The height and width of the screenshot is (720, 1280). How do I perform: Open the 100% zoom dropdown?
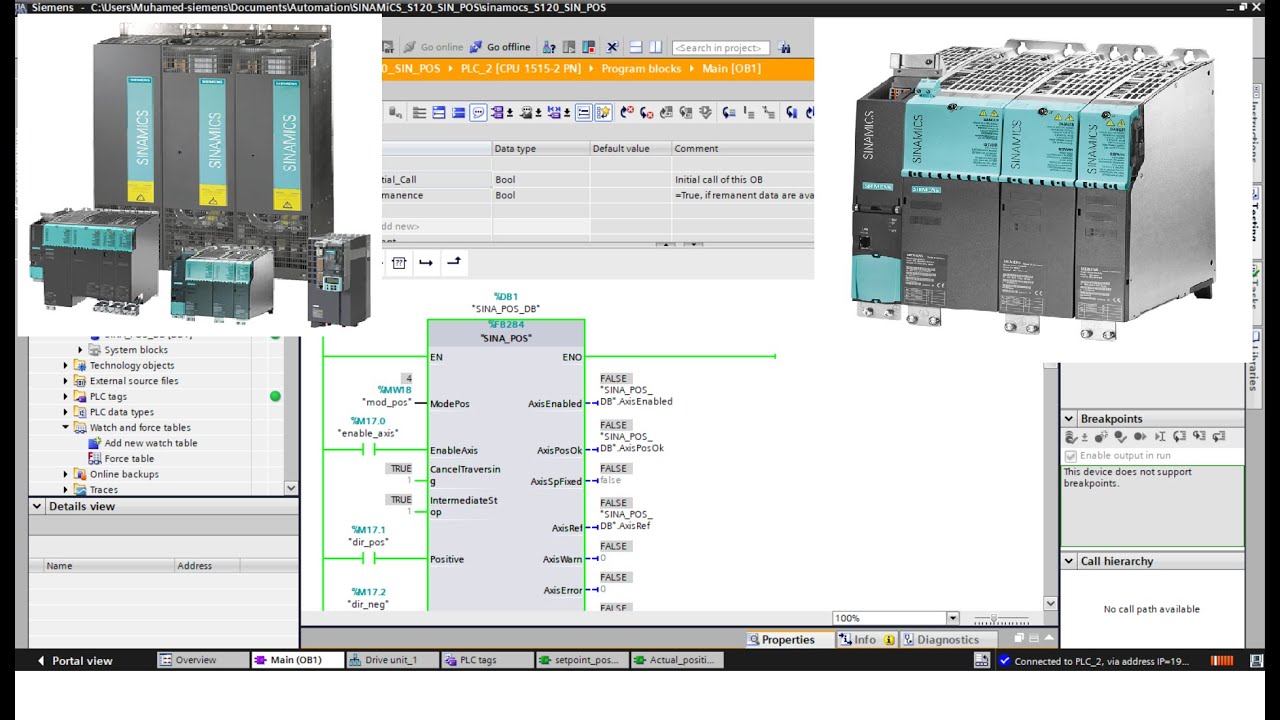click(952, 618)
